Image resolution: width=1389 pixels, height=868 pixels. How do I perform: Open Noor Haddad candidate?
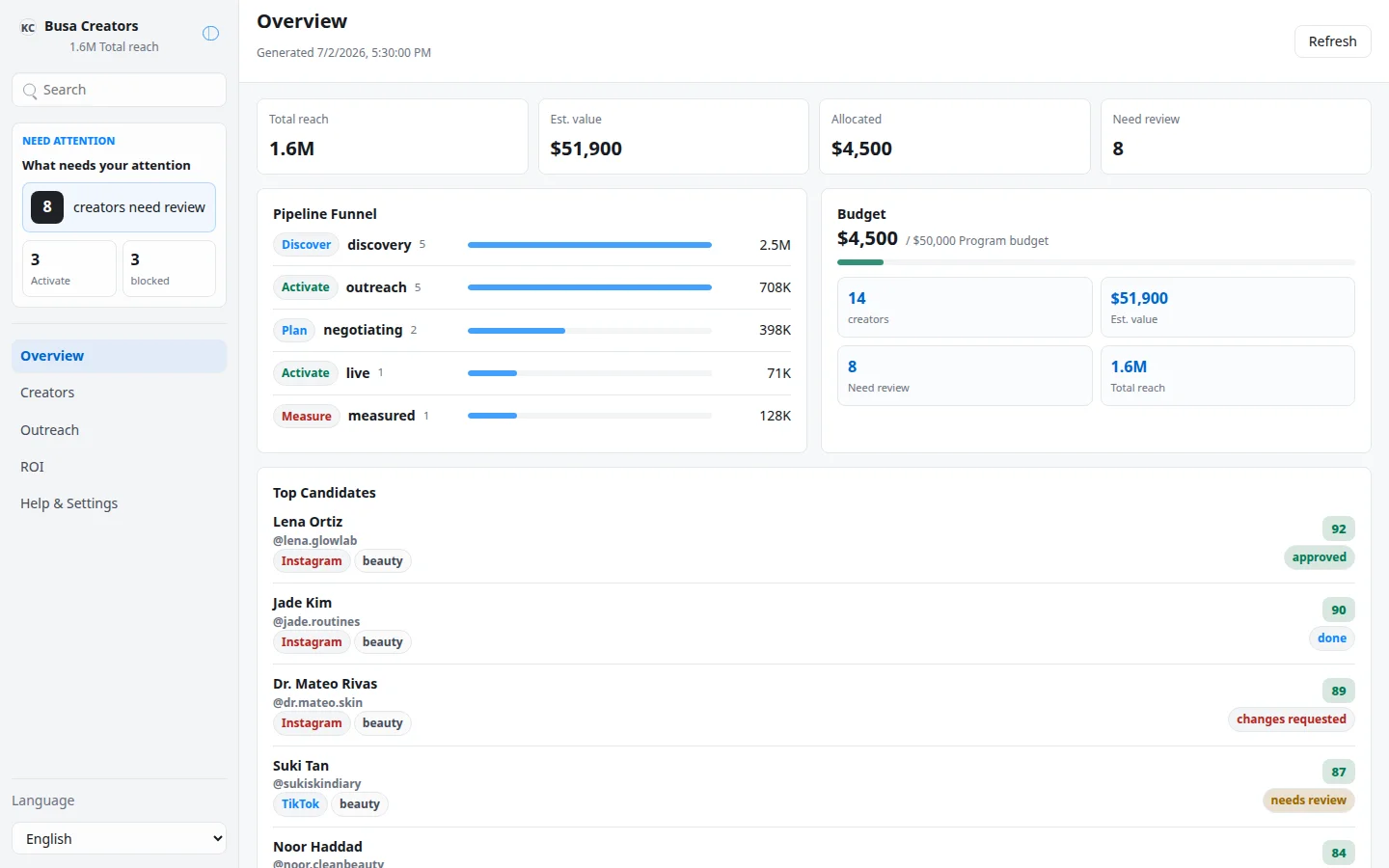click(317, 847)
